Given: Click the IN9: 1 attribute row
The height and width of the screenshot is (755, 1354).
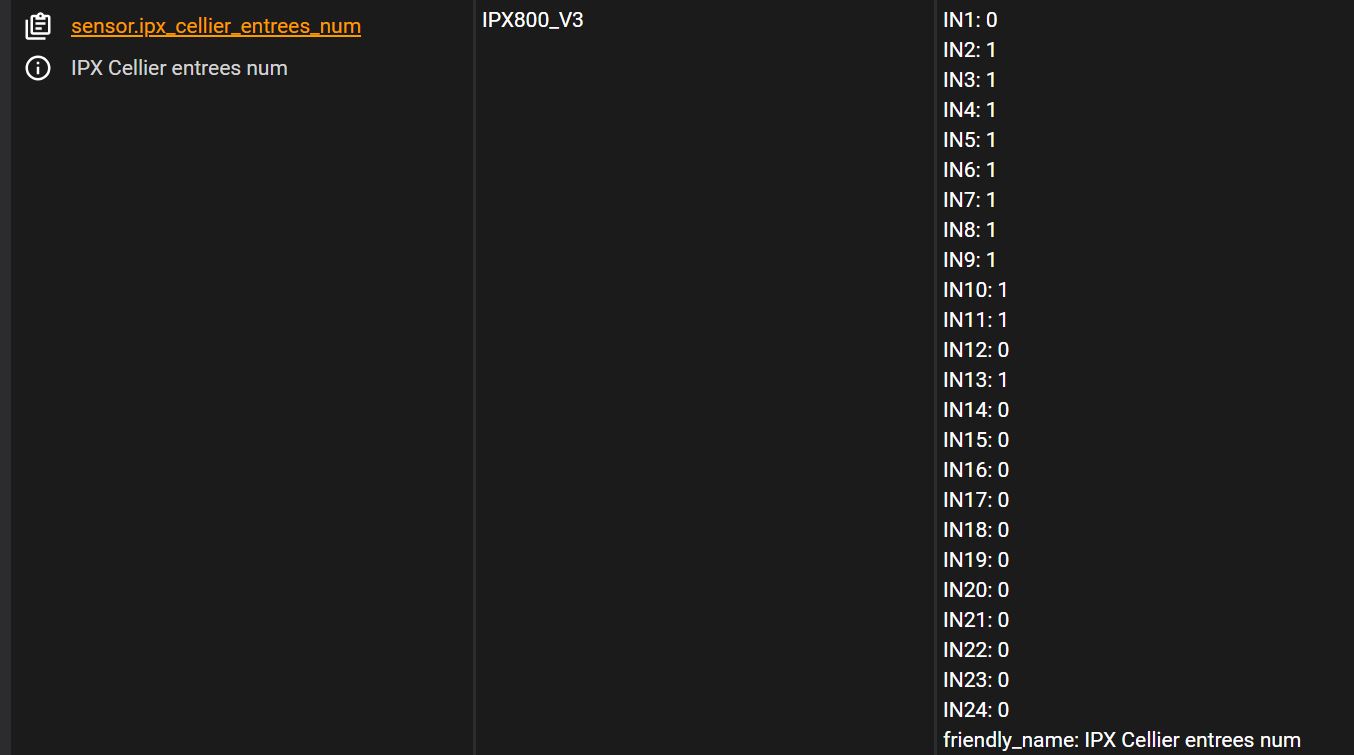Looking at the screenshot, I should (970, 260).
